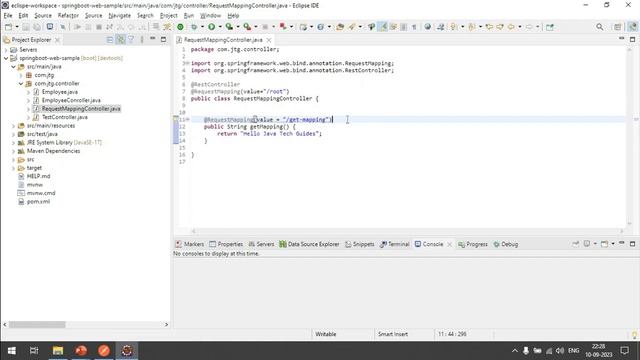Select the Java EE perspective icon

click(632, 27)
